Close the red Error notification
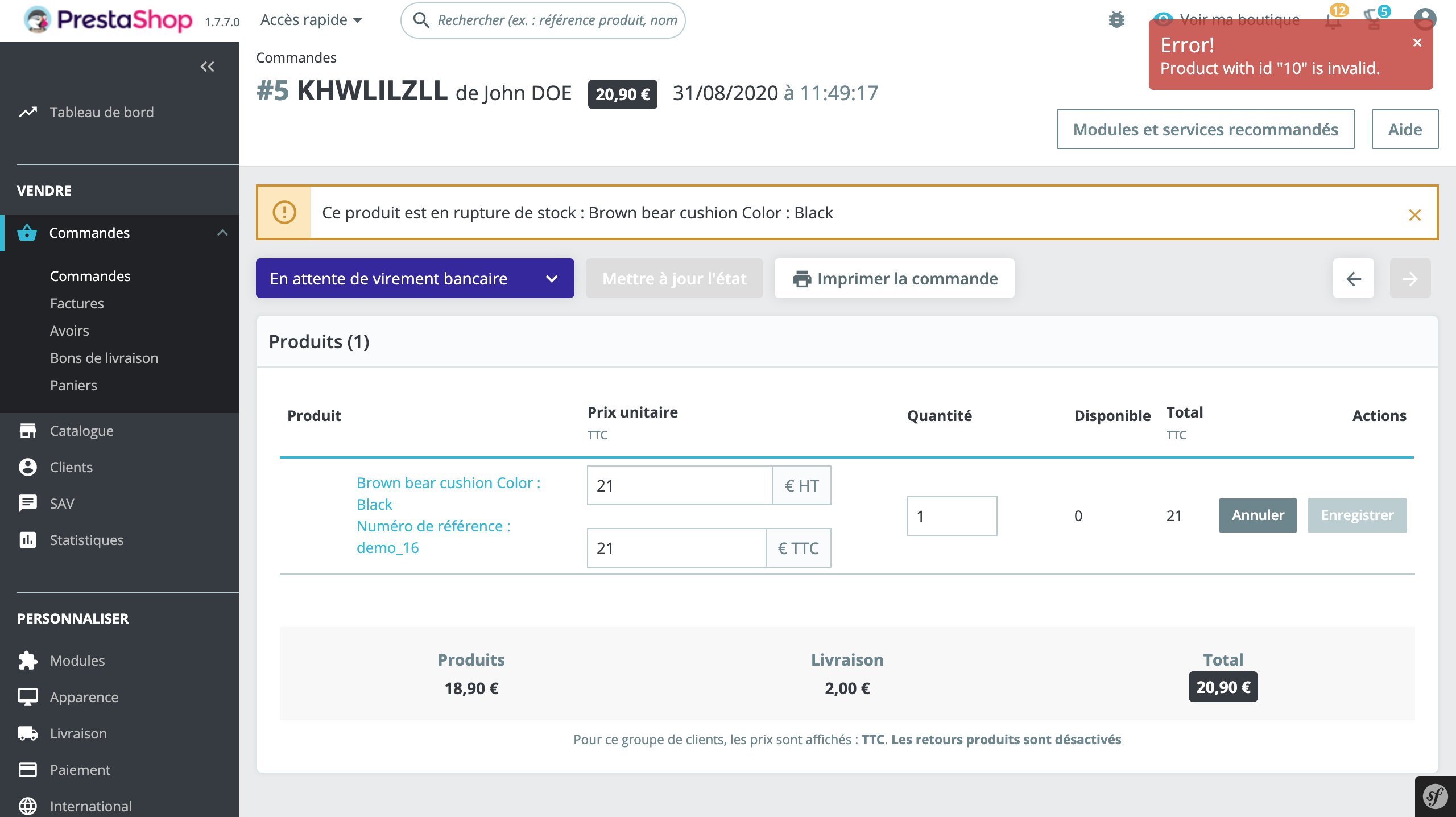 point(1417,43)
